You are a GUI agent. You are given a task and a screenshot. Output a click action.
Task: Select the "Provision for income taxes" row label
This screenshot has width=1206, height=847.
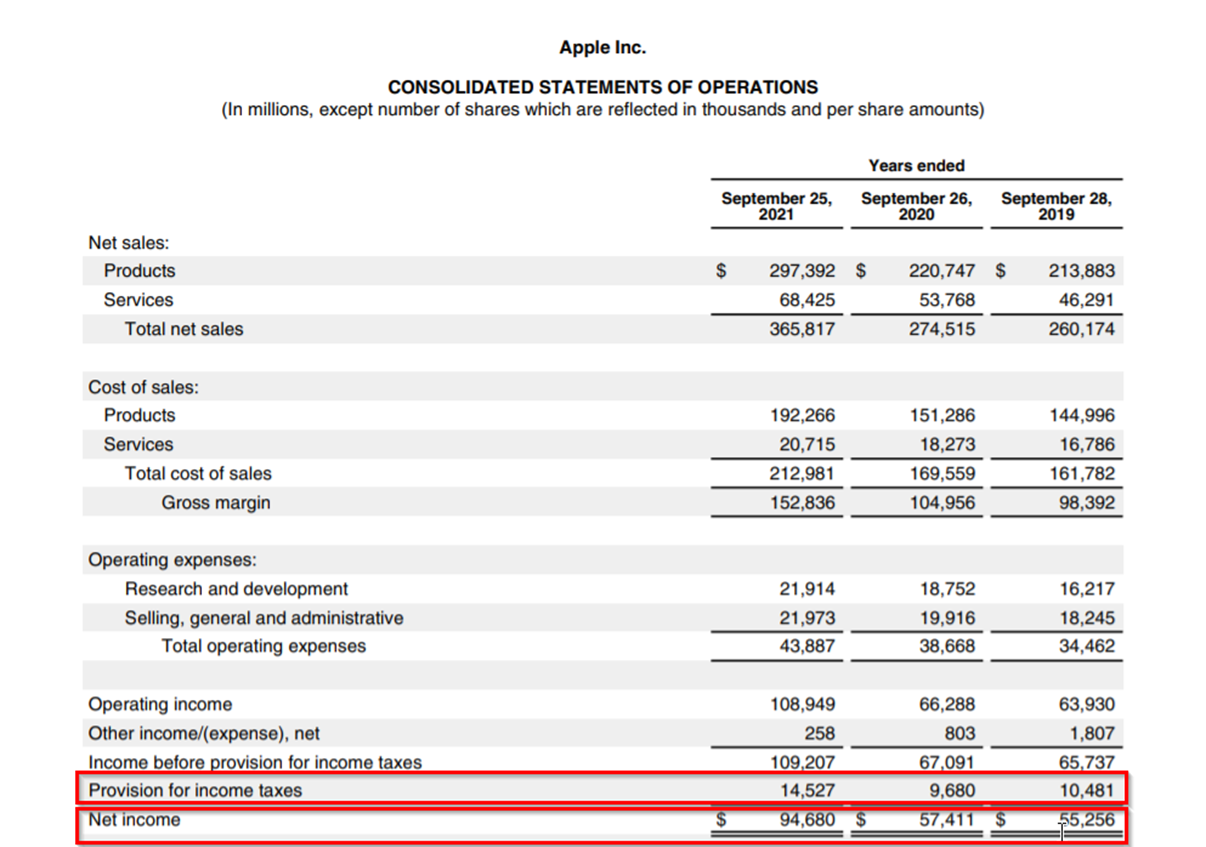pos(195,791)
